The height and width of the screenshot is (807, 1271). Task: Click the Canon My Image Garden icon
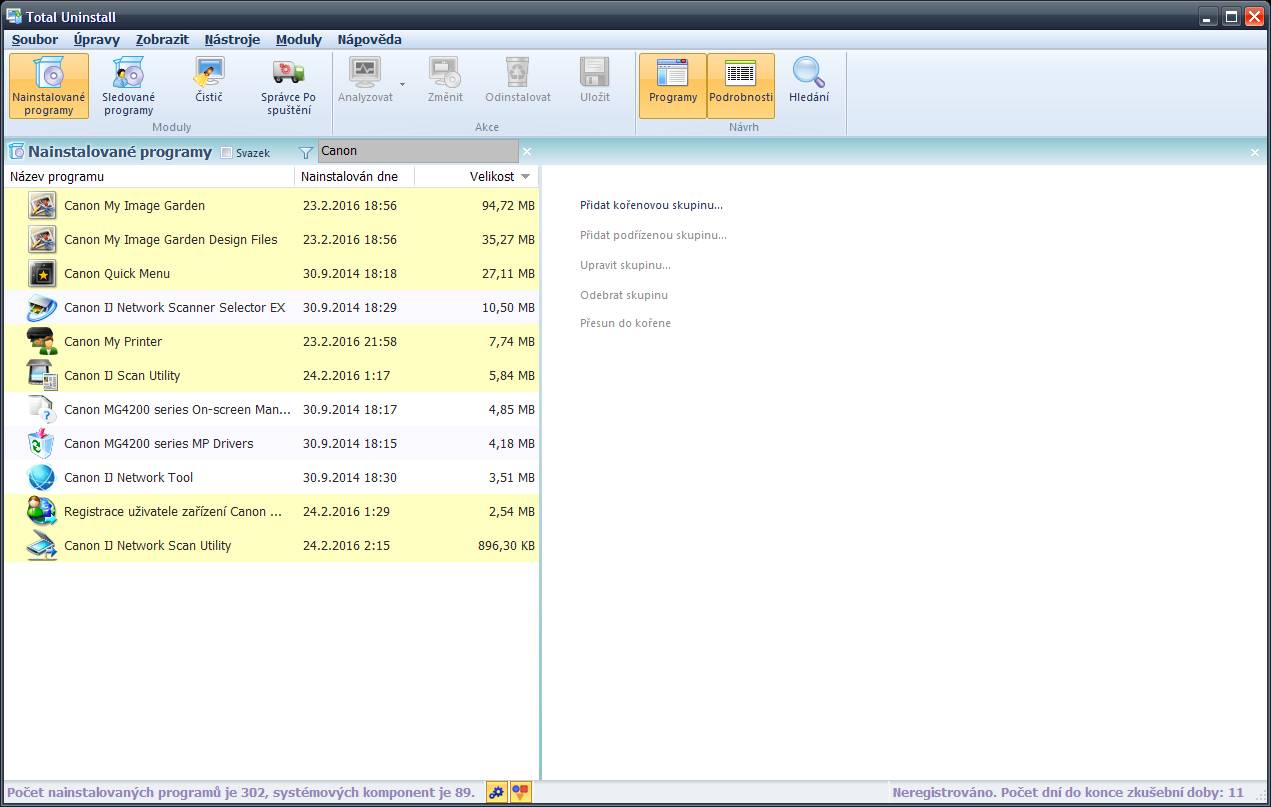point(42,205)
